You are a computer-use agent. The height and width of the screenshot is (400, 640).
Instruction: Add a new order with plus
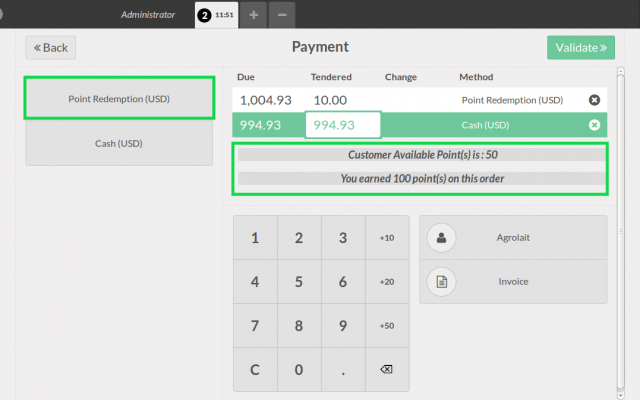point(253,15)
